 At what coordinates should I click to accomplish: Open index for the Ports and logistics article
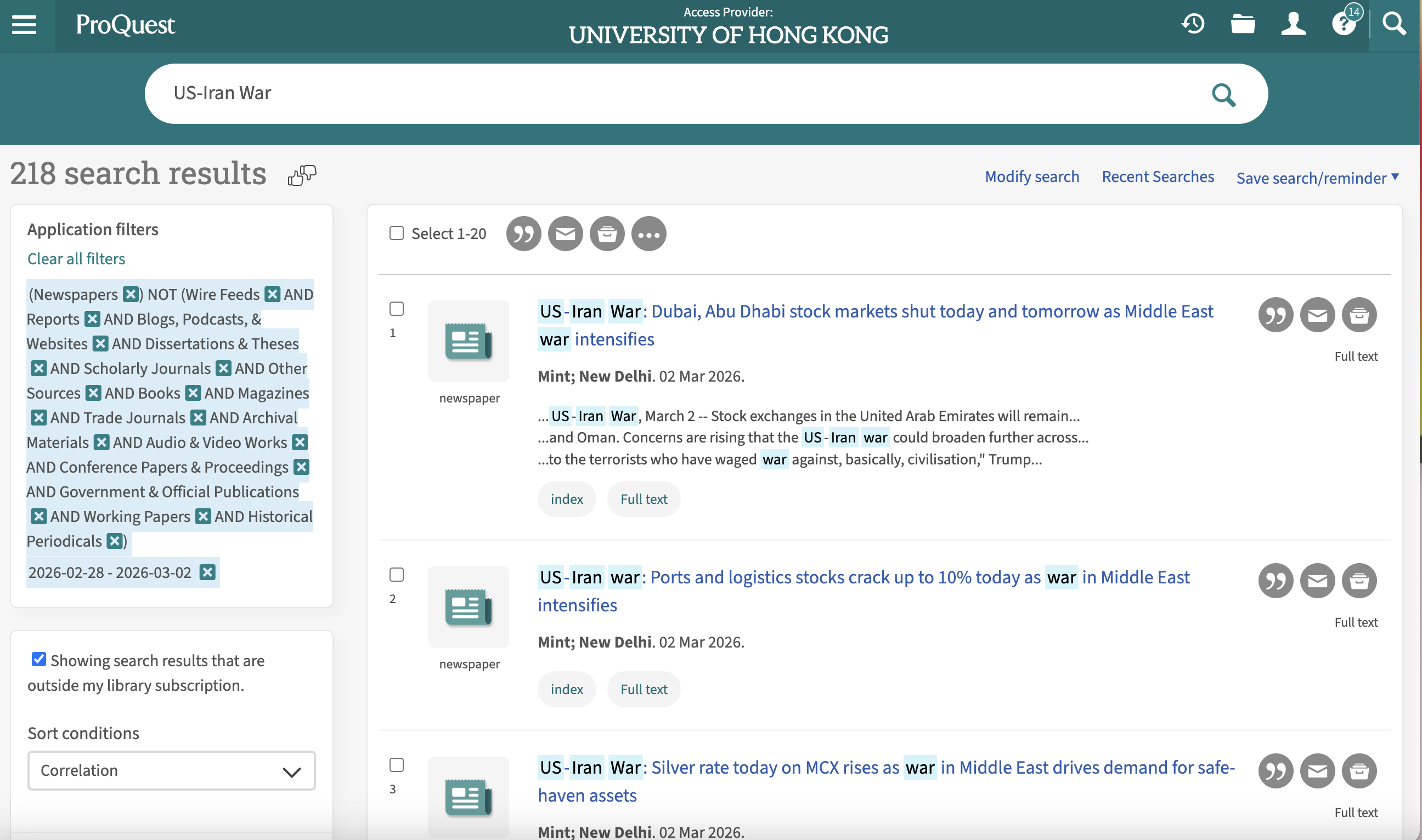[566, 689]
